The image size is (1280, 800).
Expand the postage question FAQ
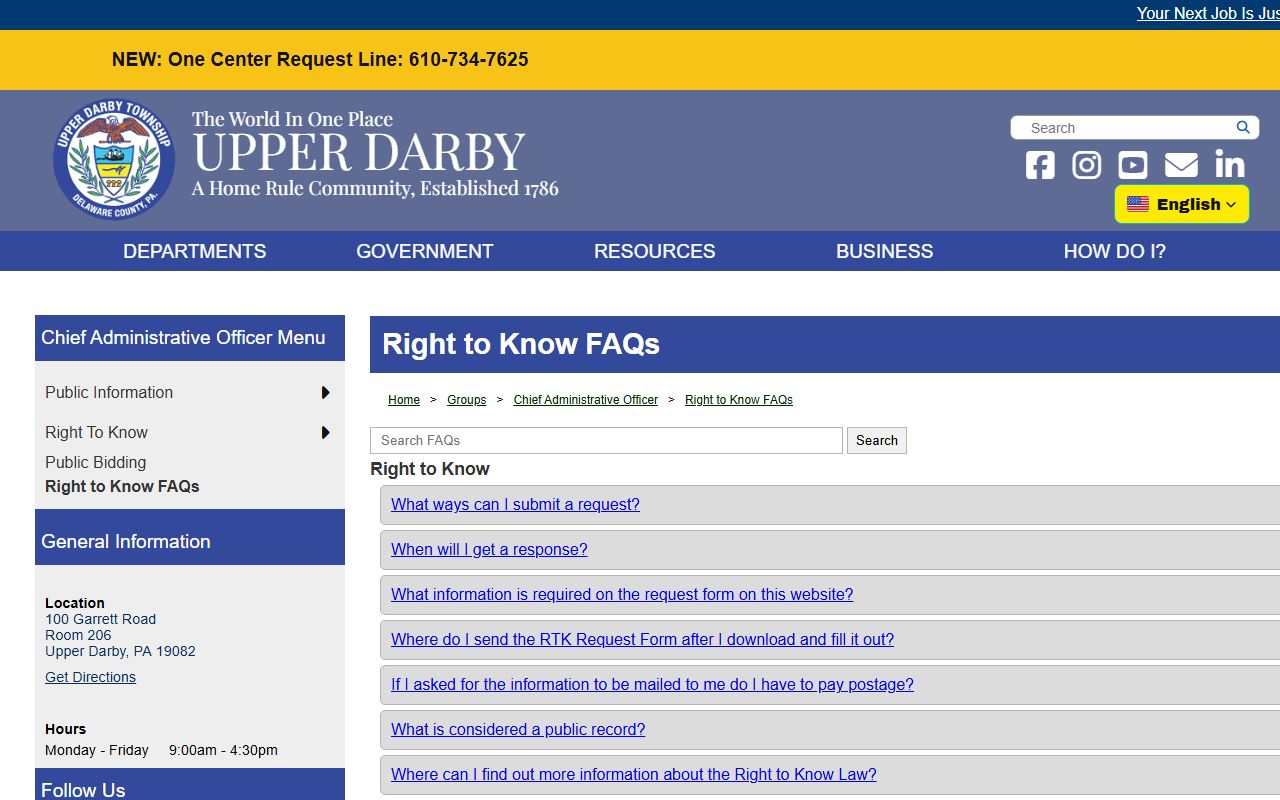pyautogui.click(x=652, y=685)
